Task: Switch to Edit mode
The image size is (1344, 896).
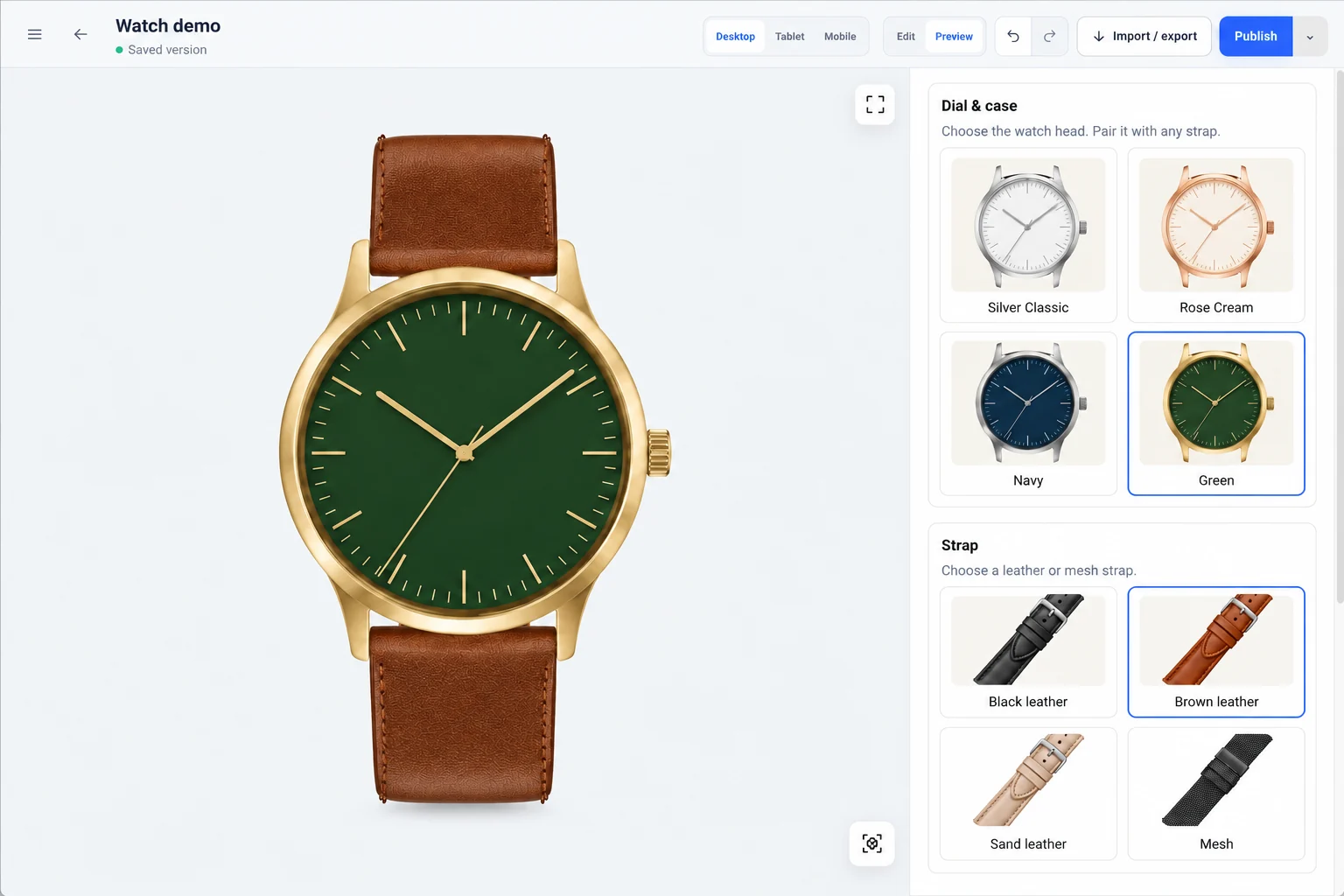Action: pos(906,37)
